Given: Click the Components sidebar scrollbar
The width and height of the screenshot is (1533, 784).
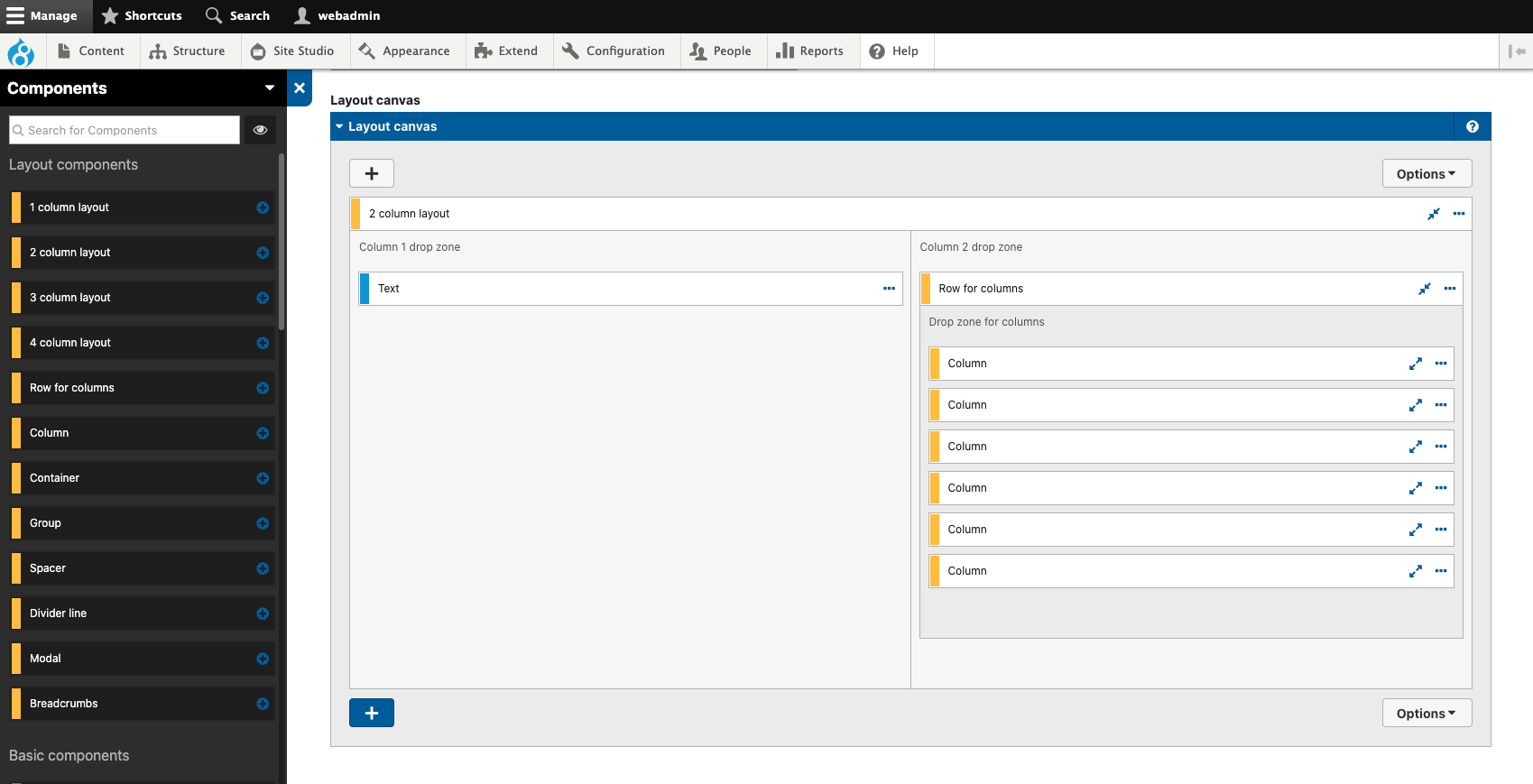Looking at the screenshot, I should tap(282, 242).
